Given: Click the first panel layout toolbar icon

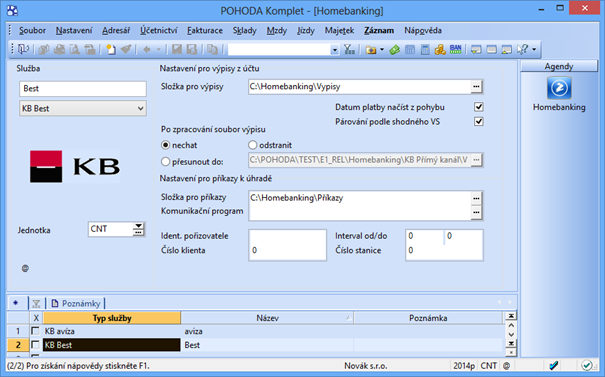Looking at the screenshot, I should [476, 49].
